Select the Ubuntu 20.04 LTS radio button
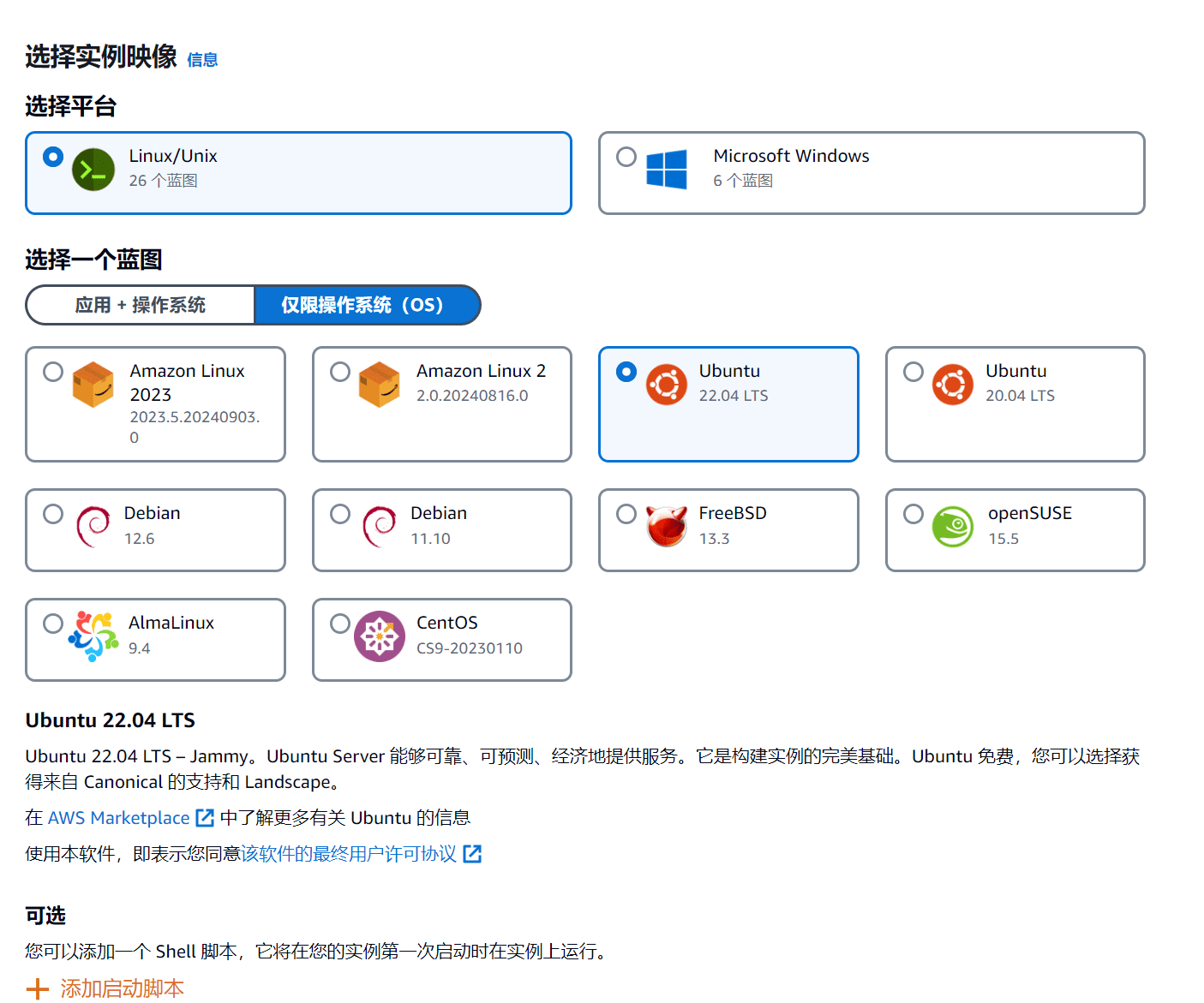 tap(913, 372)
